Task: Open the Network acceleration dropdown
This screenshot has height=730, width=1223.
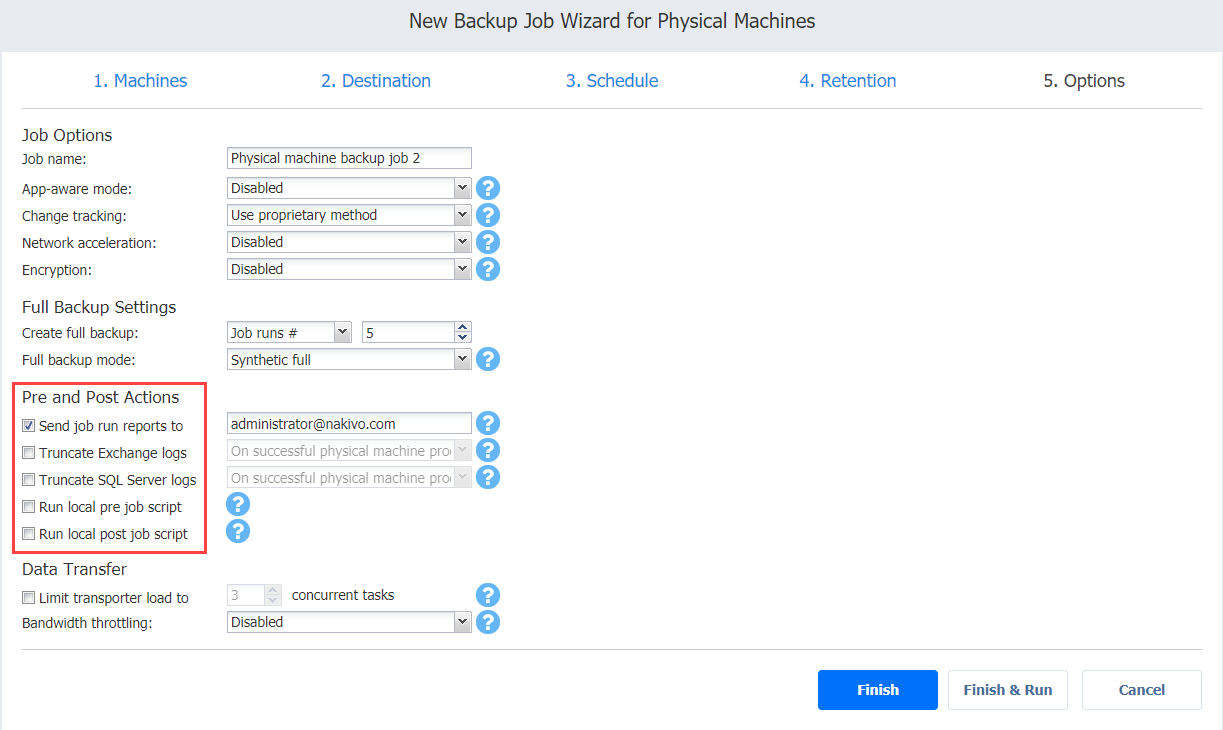Action: point(349,242)
